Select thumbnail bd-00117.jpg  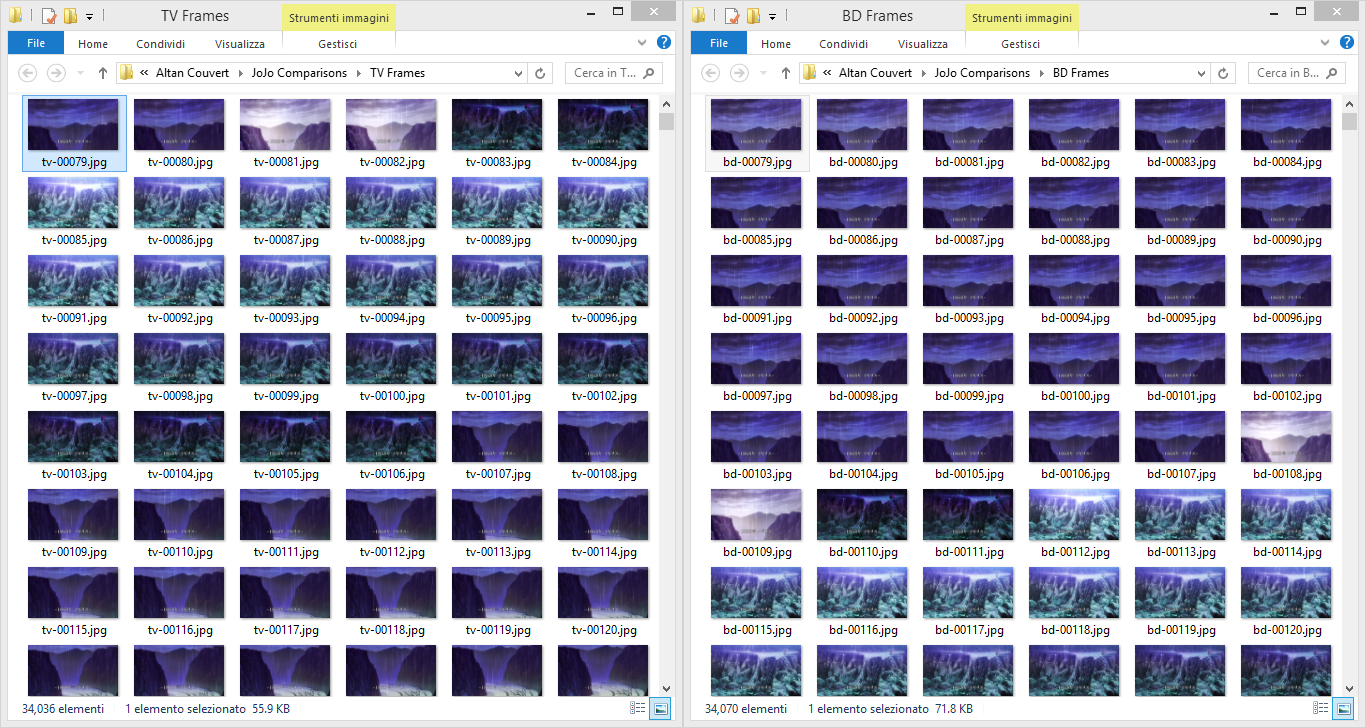(968, 593)
